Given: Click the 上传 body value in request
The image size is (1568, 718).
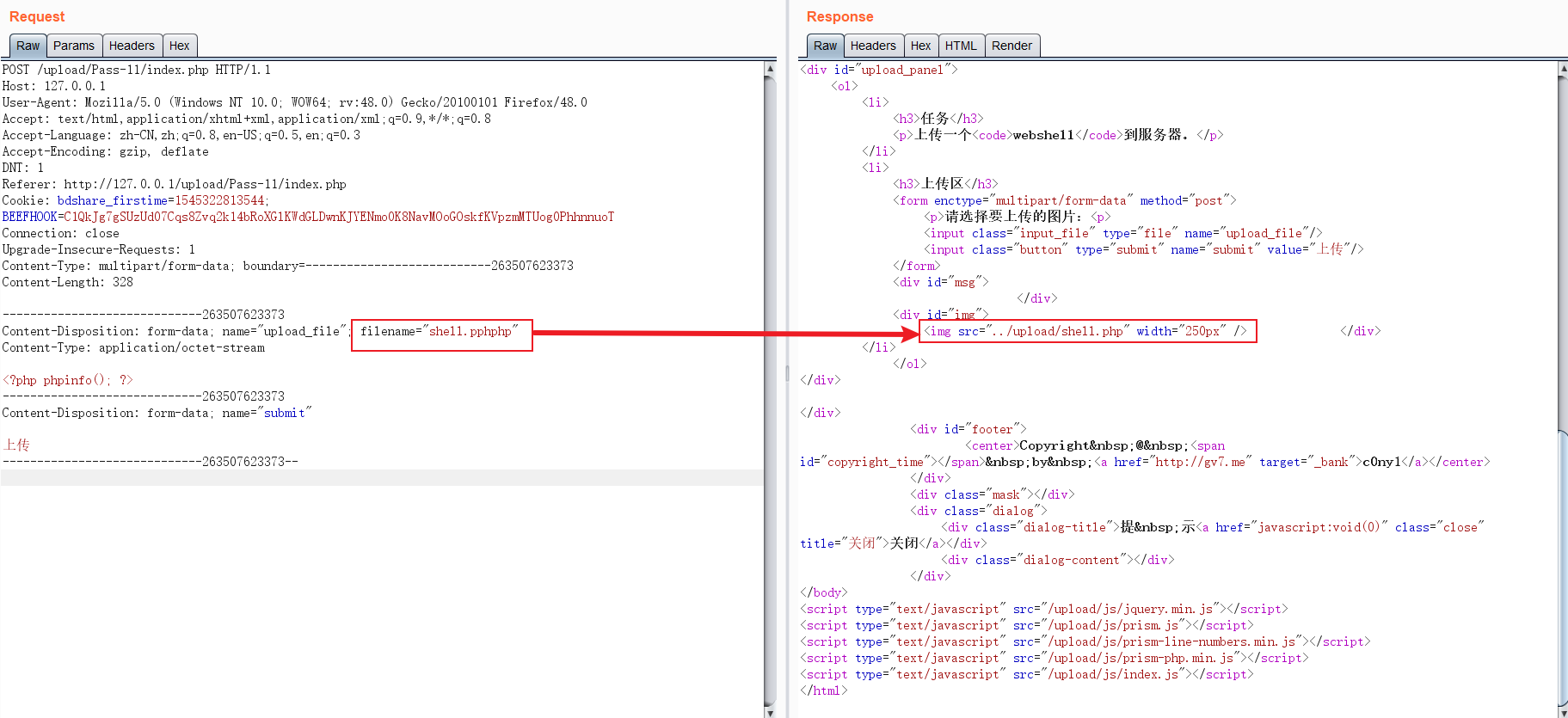Looking at the screenshot, I should [x=16, y=445].
